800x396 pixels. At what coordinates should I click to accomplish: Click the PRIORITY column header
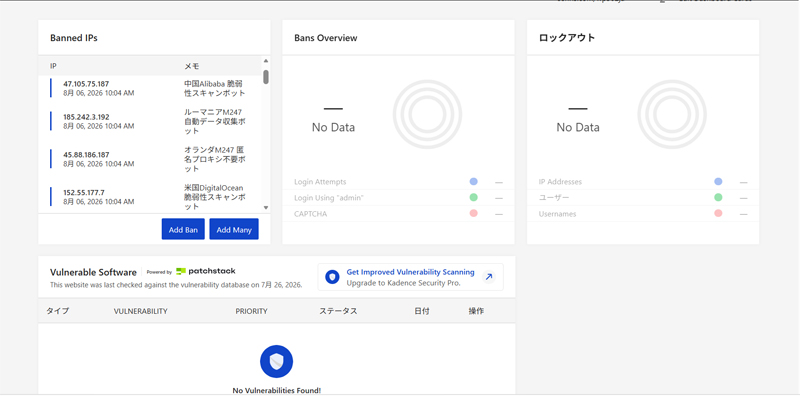coord(251,311)
